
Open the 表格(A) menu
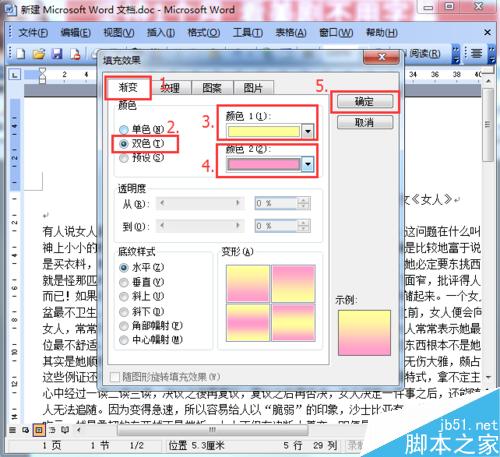(291, 33)
